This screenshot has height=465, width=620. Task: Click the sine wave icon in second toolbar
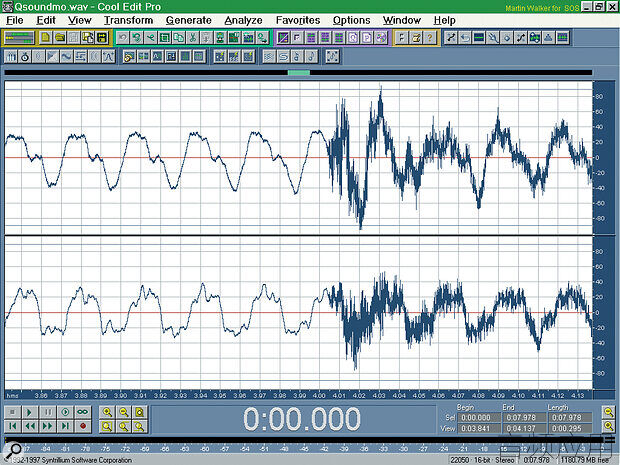(x=66, y=57)
